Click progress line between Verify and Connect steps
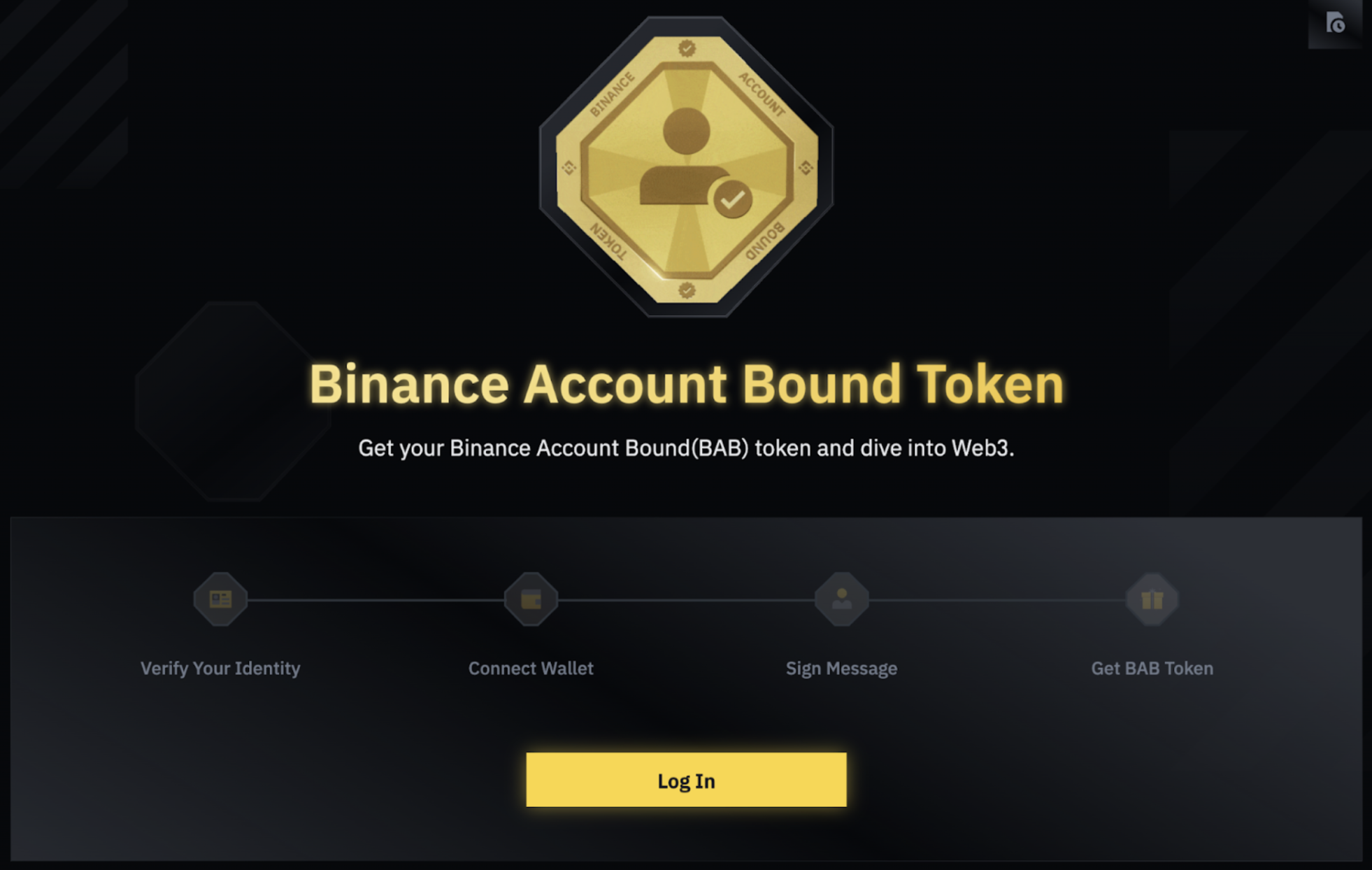1372x870 pixels. click(x=376, y=599)
